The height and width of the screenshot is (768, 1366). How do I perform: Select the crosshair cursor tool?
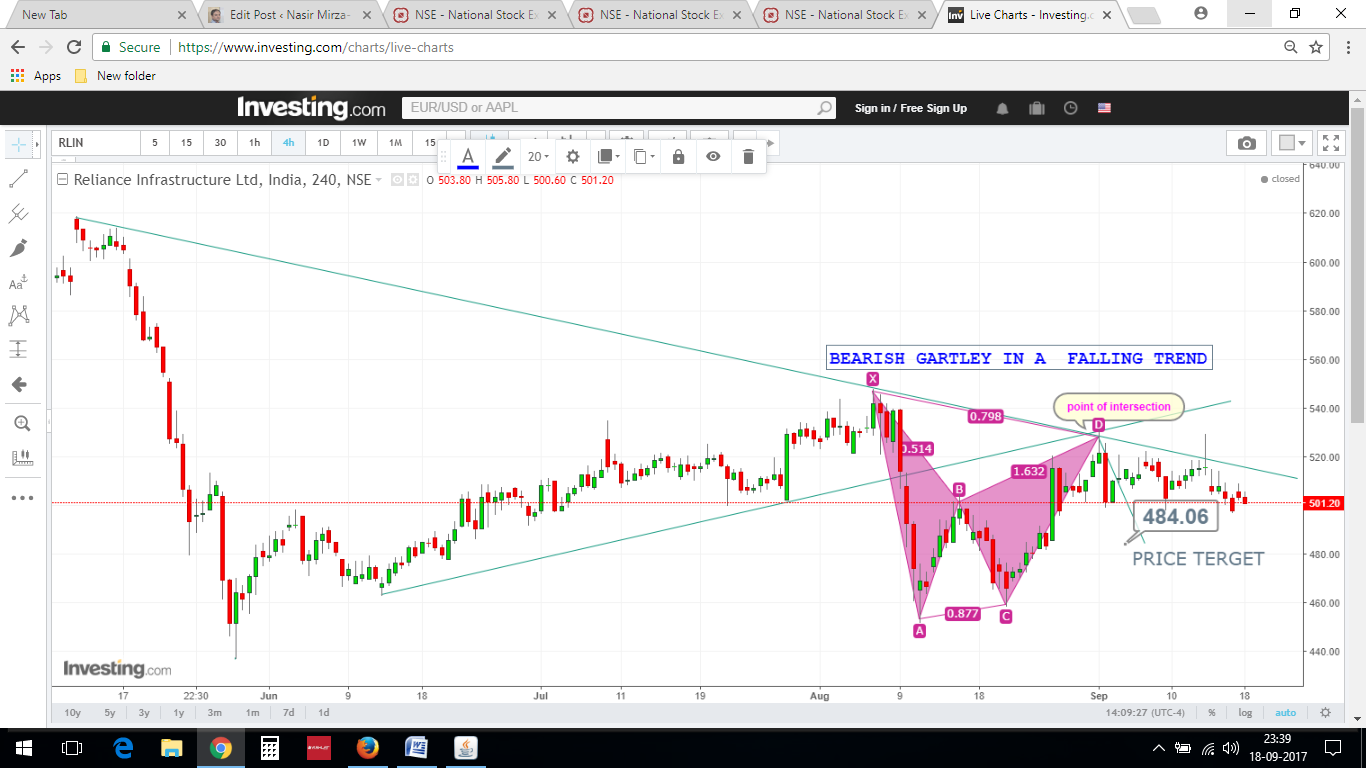pyautogui.click(x=19, y=144)
